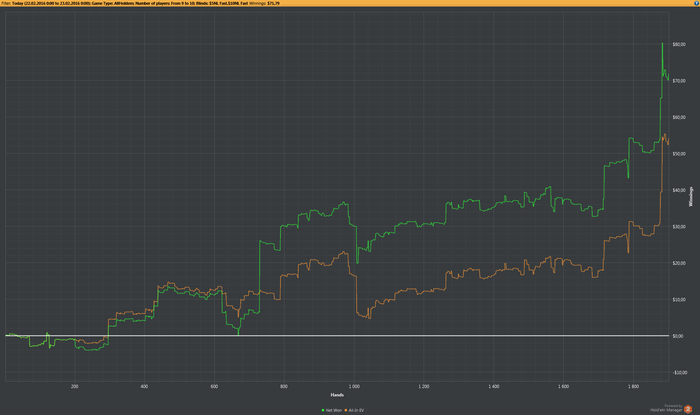Click the $10.00 axis label

679,299
